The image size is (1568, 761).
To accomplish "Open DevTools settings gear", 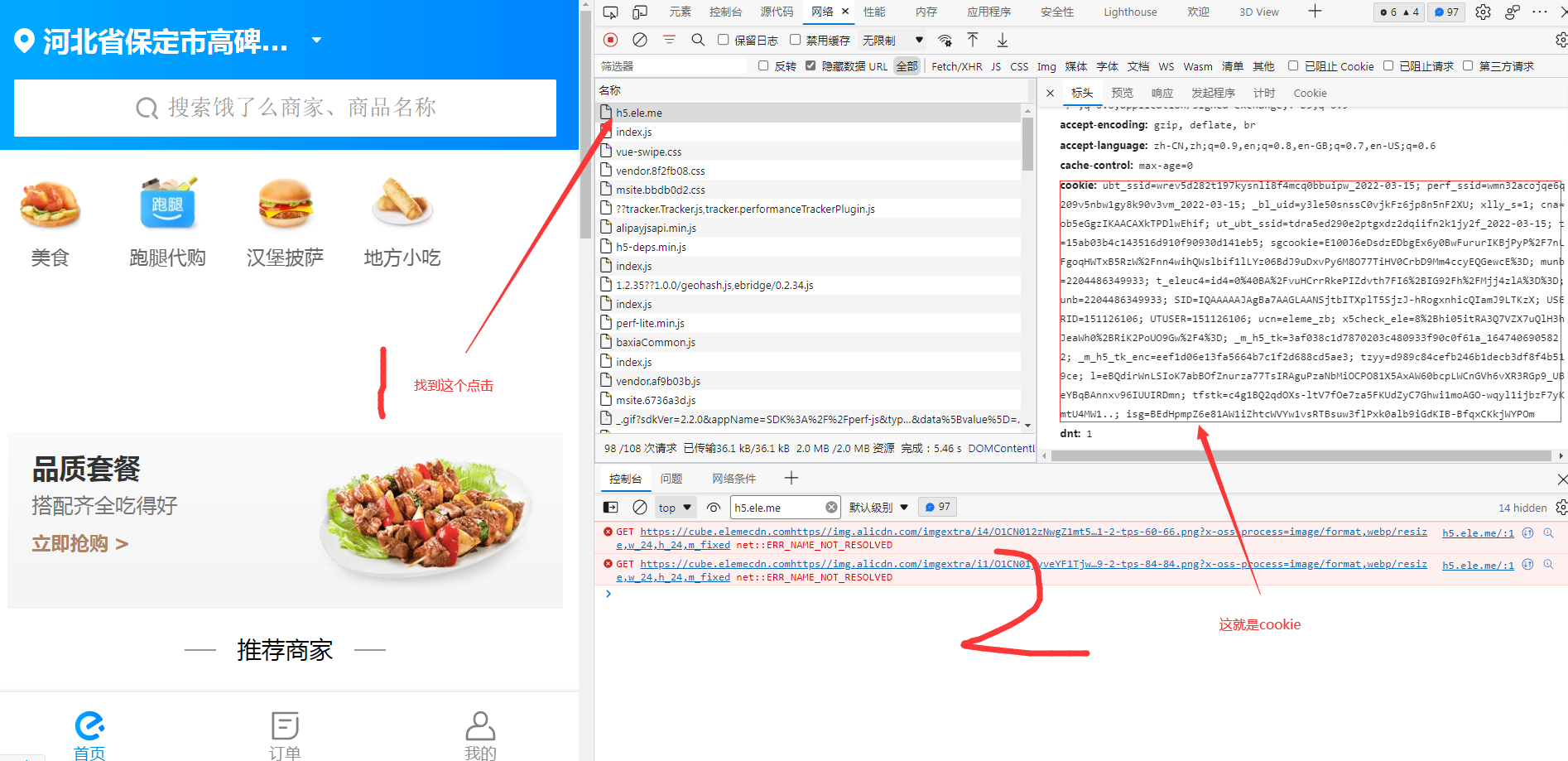I will (1483, 12).
